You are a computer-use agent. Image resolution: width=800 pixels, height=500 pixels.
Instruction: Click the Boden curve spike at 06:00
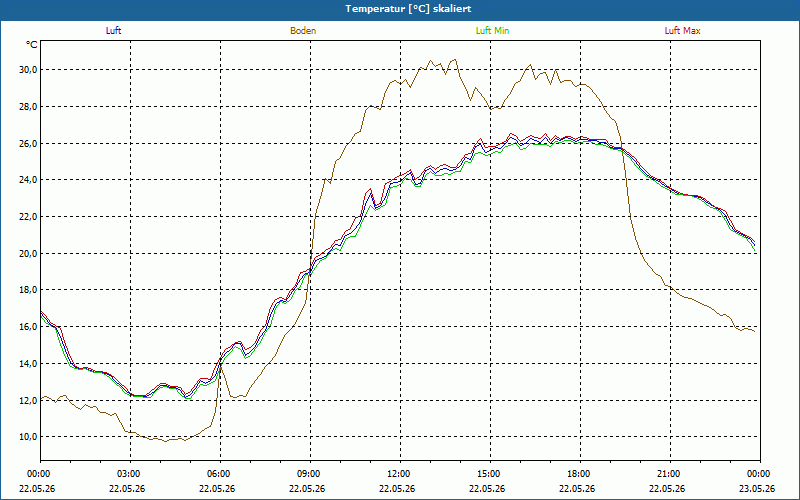[x=220, y=364]
